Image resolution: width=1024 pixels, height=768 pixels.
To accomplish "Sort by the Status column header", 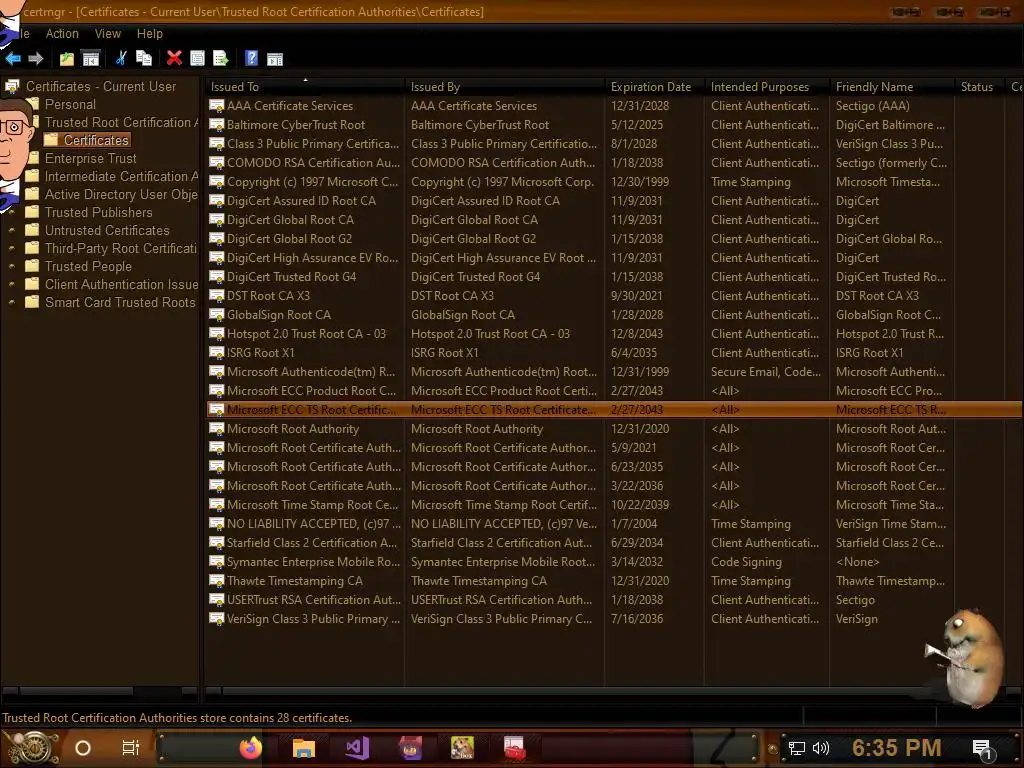I will (x=980, y=87).
